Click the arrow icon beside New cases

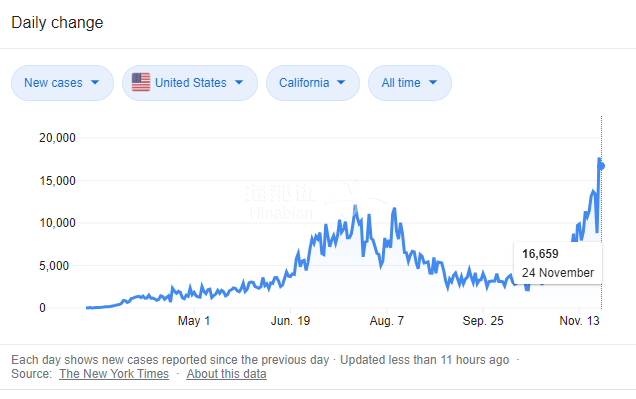coord(95,82)
